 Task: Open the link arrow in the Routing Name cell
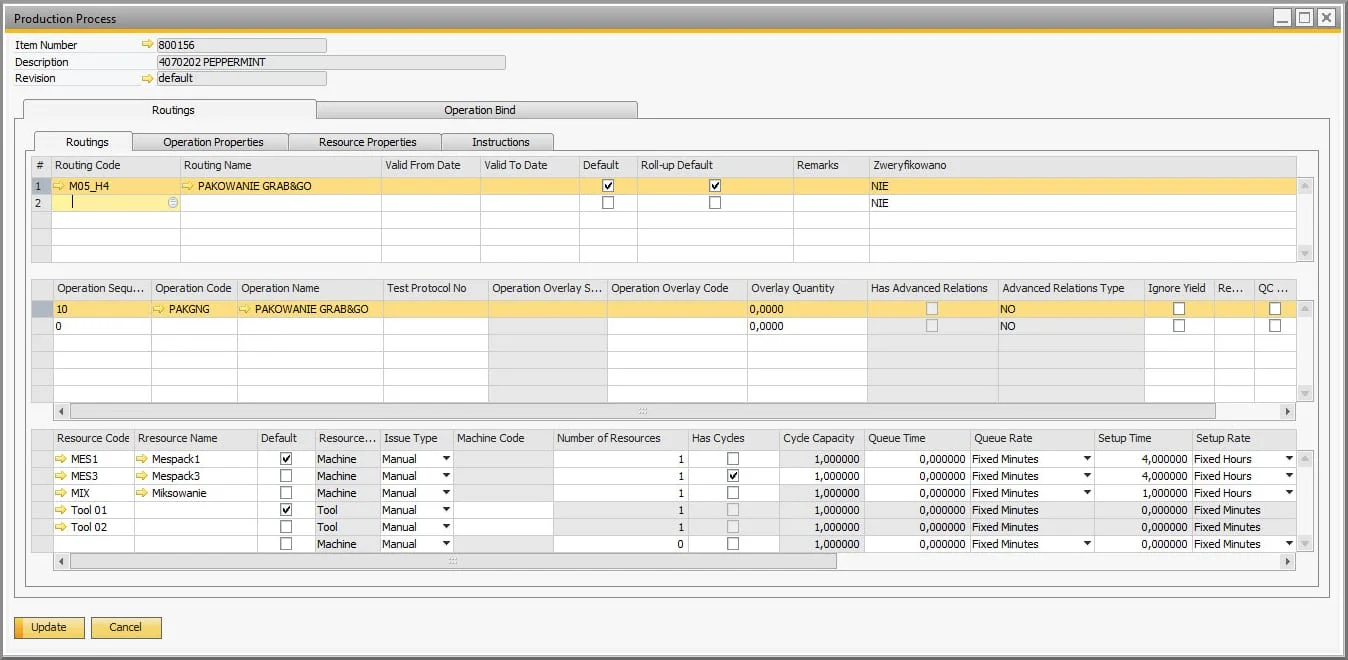(x=190, y=186)
